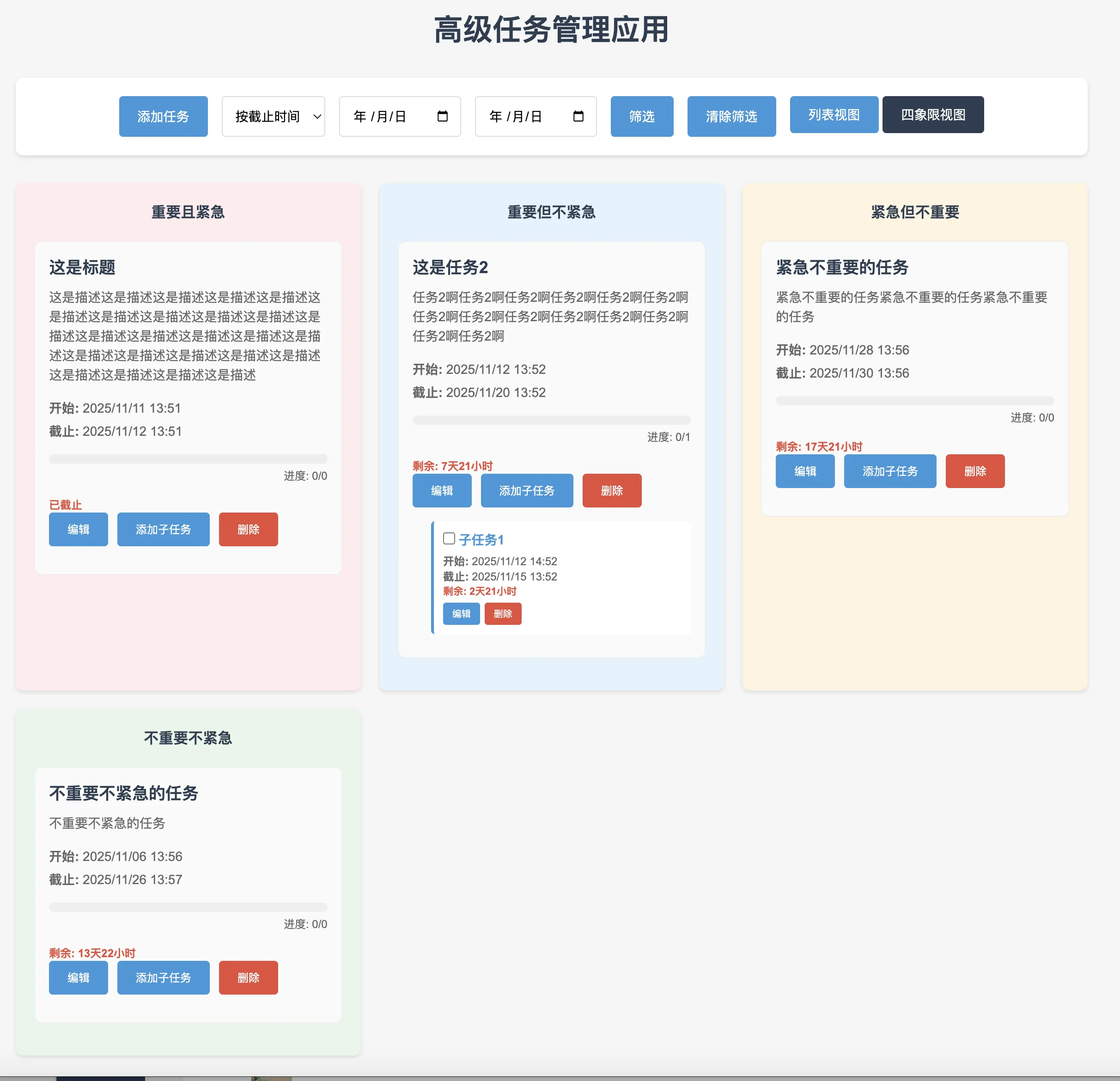The width and height of the screenshot is (1120, 1081).
Task: Click progress bar of 这是任务2
Action: 551,420
